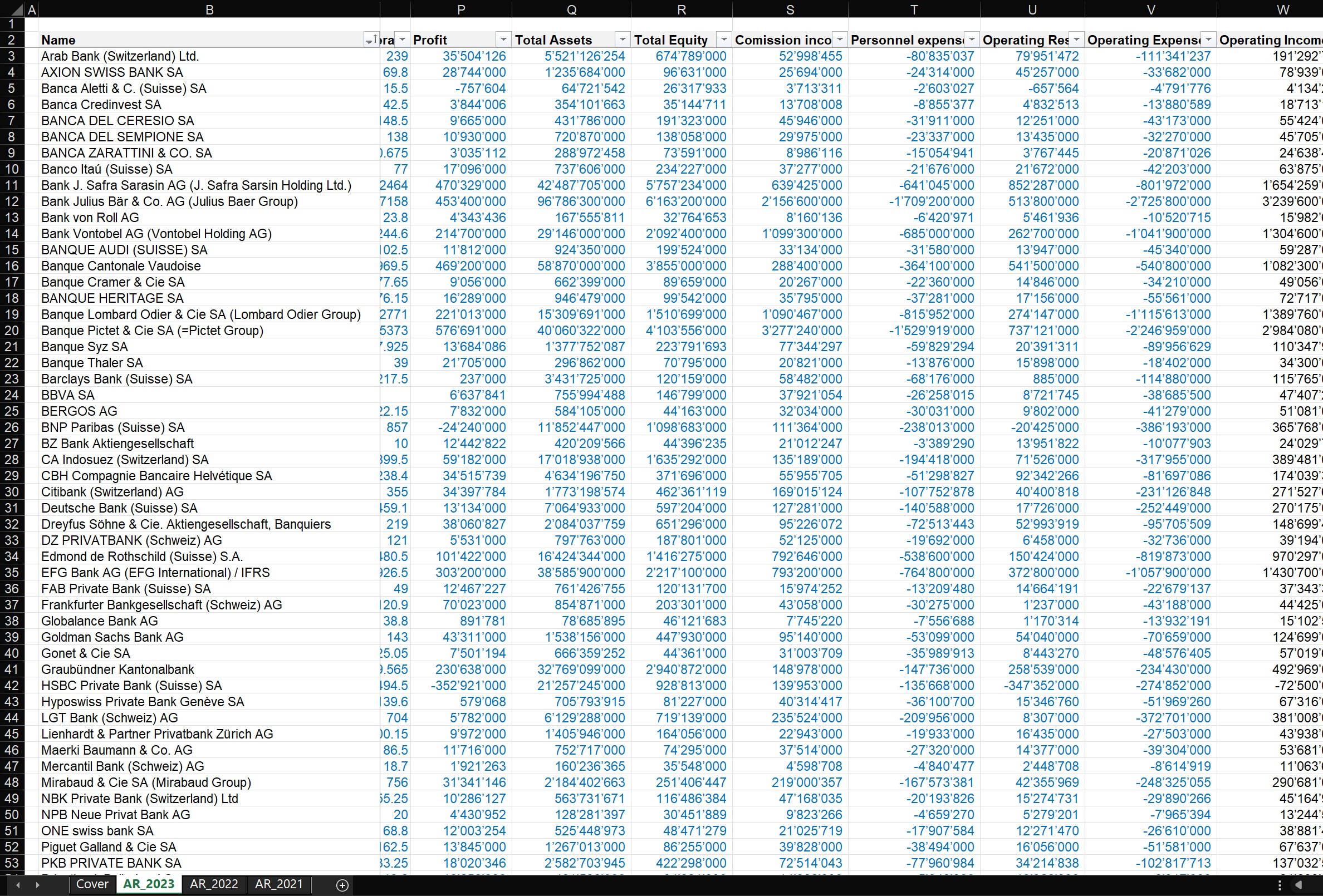Image resolution: width=1323 pixels, height=896 pixels.
Task: Open the Comission income filter dropdown
Action: [840, 40]
